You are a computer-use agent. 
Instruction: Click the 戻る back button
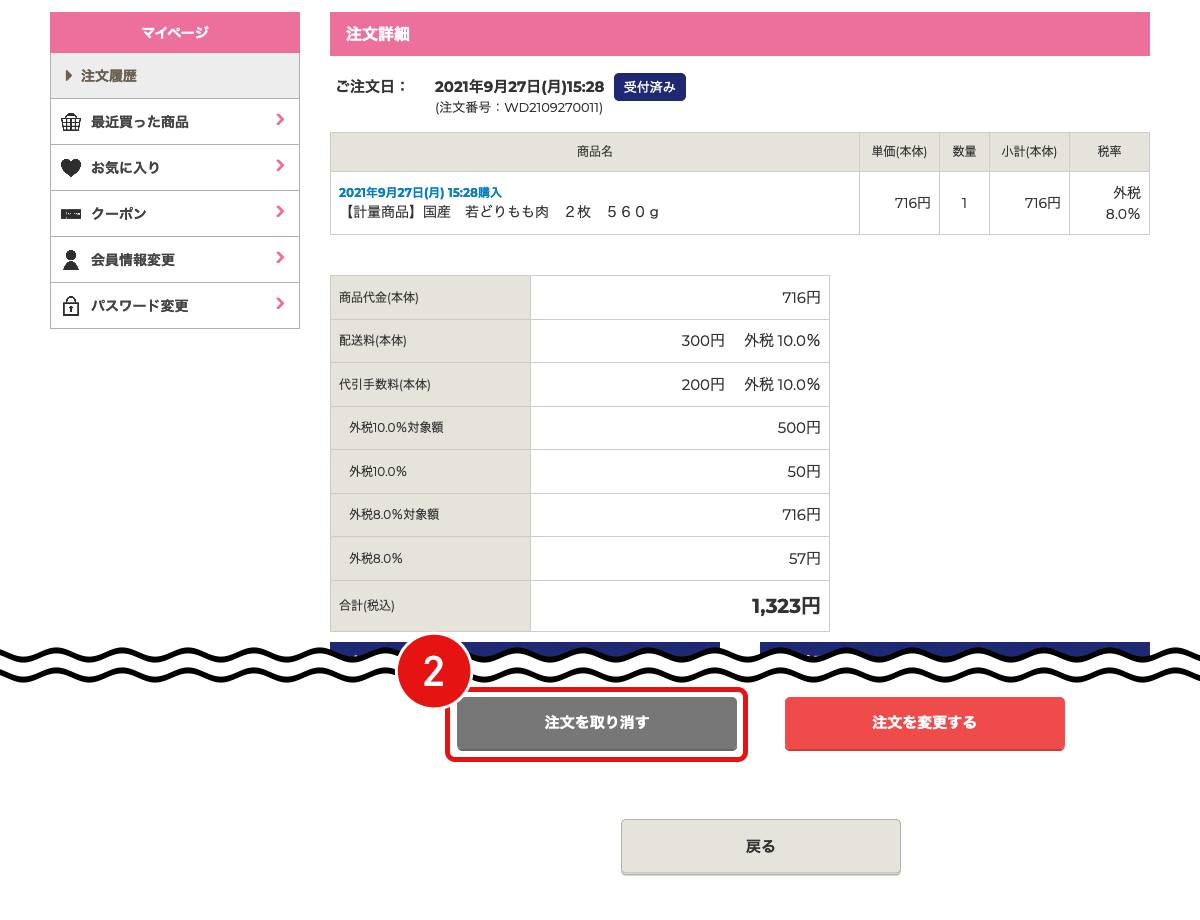coord(760,846)
